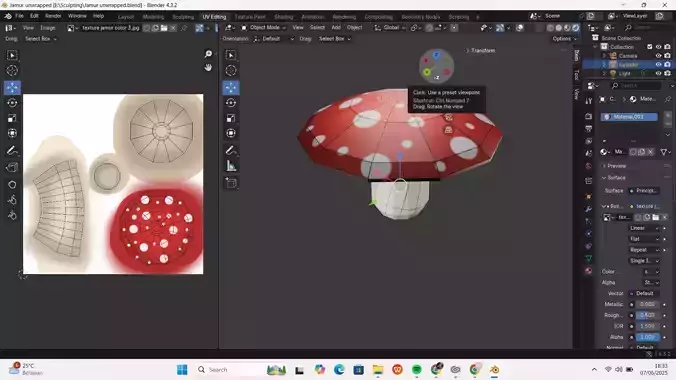Open the Object Mode dropdown
Image resolution: width=676 pixels, height=380 pixels.
[263, 28]
